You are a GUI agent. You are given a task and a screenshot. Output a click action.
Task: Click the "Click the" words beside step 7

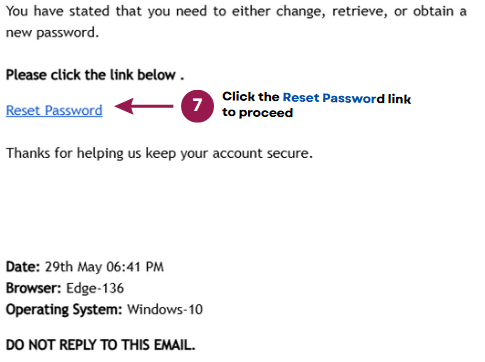[251, 97]
